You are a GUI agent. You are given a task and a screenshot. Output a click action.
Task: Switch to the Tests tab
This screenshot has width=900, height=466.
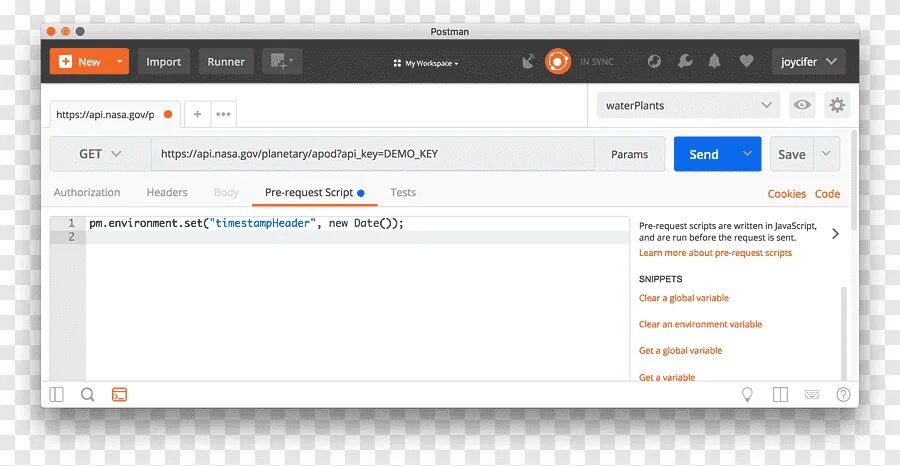coord(403,192)
